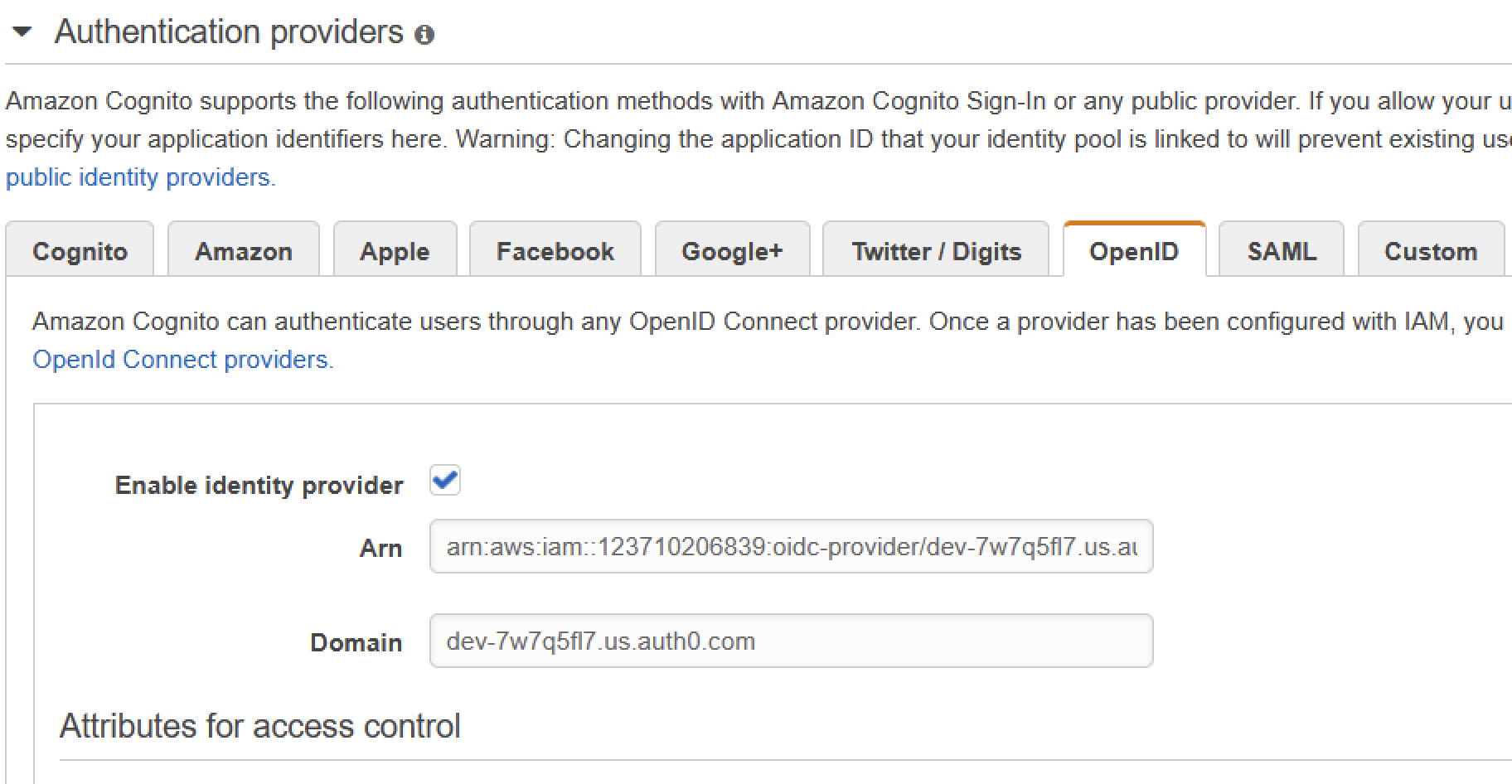Switch to the SAML tab
The image size is (1512, 784).
coord(1281,250)
